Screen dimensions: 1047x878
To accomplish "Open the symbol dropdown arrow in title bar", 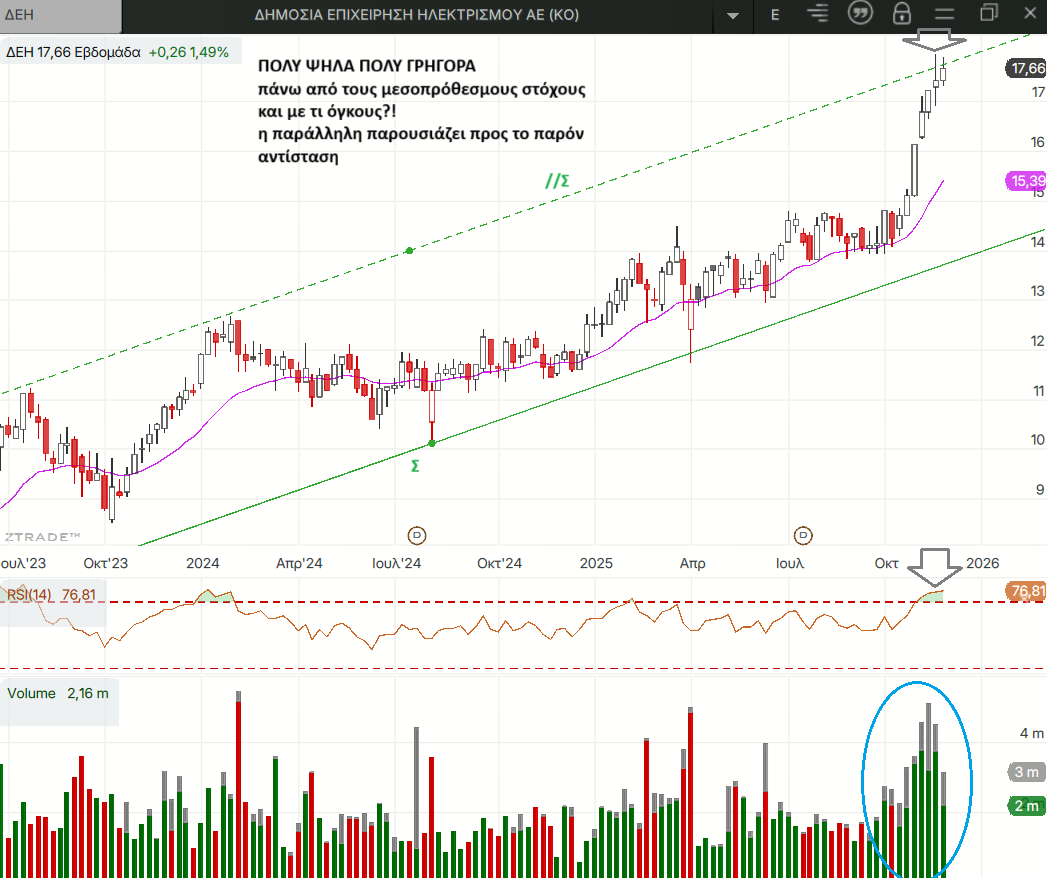I will 734,16.
